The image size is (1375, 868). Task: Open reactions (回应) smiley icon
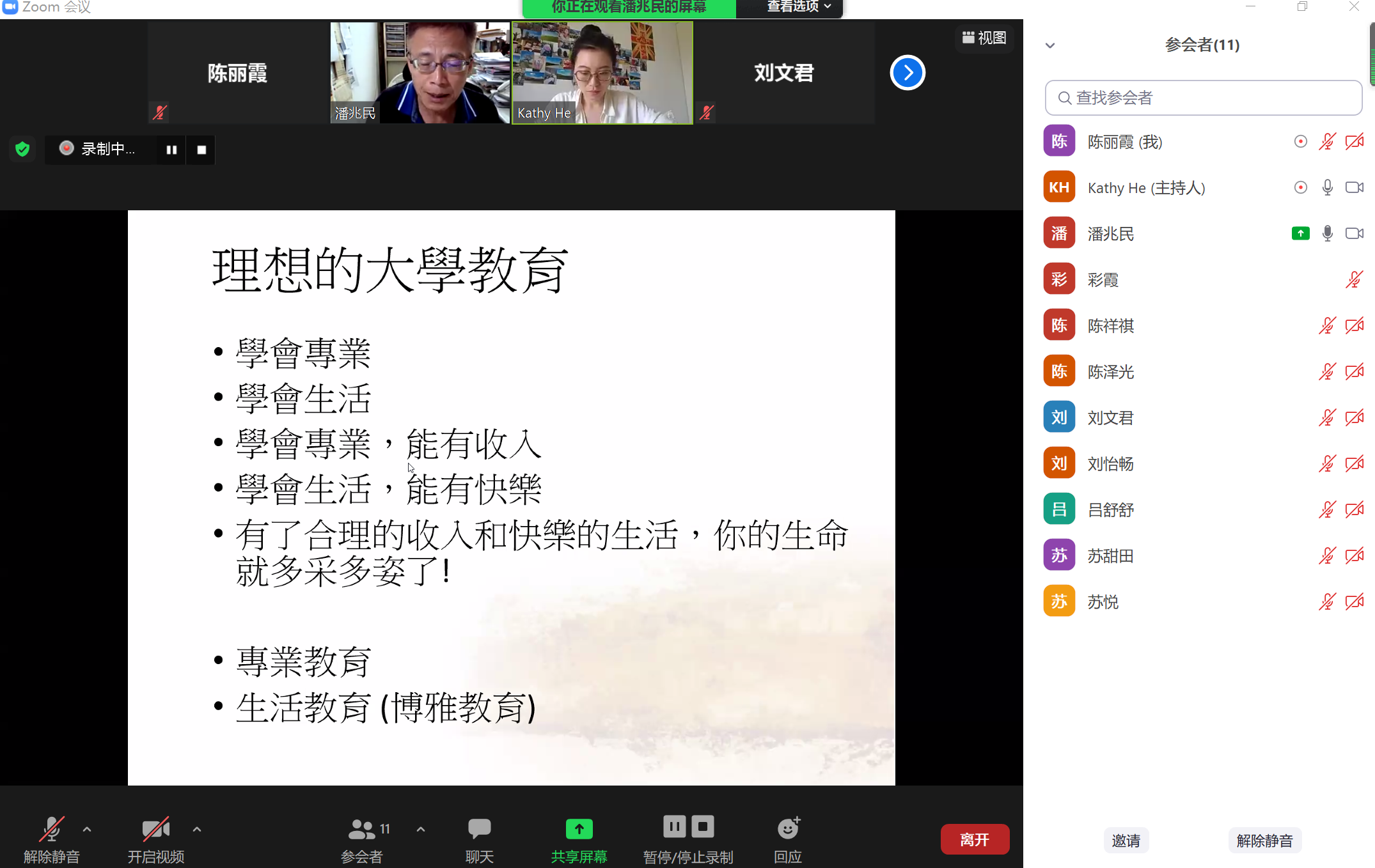[x=788, y=829]
